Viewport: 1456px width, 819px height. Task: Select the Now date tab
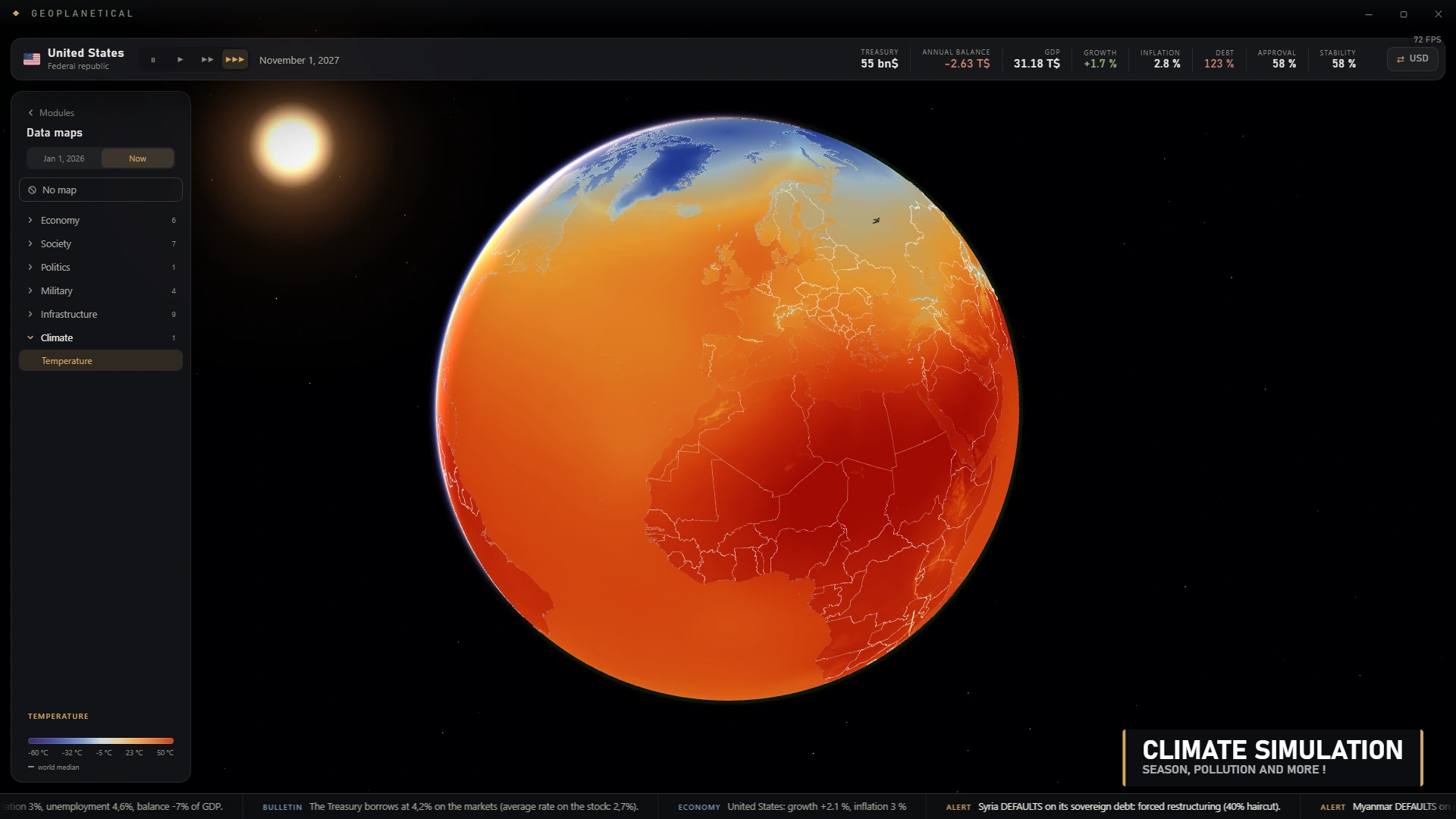137,158
